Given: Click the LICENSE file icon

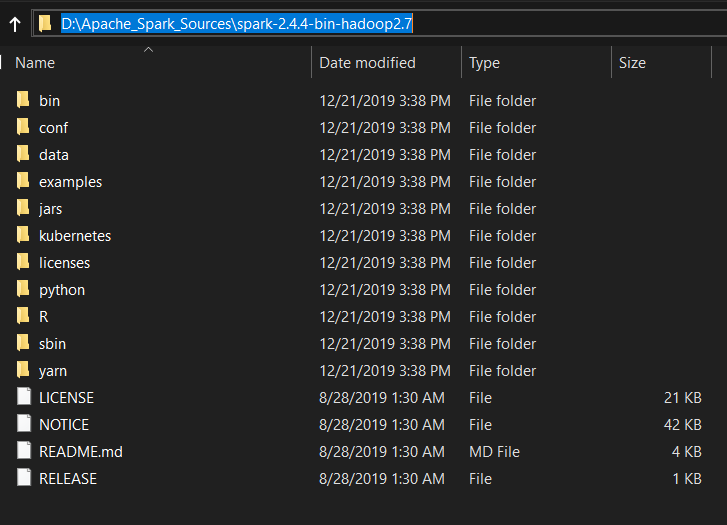Looking at the screenshot, I should [x=24, y=397].
